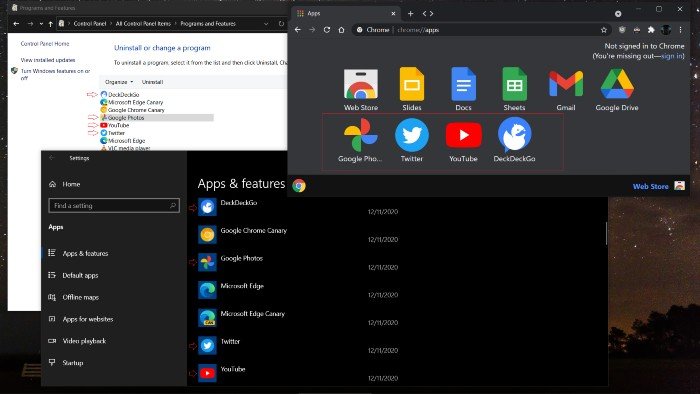Open a new Chrome tab with plus
Screen dimensions: 700x394
(410, 13)
